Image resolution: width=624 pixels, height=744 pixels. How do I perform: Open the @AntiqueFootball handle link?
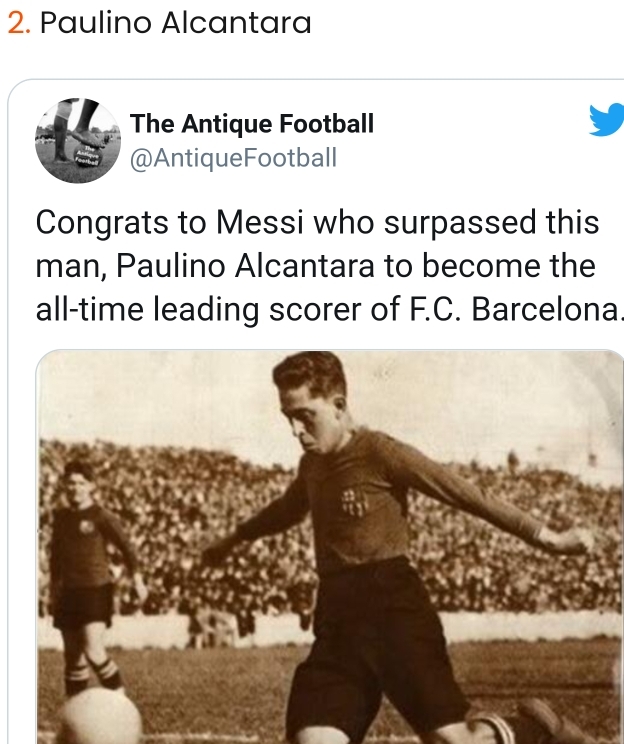click(x=233, y=158)
